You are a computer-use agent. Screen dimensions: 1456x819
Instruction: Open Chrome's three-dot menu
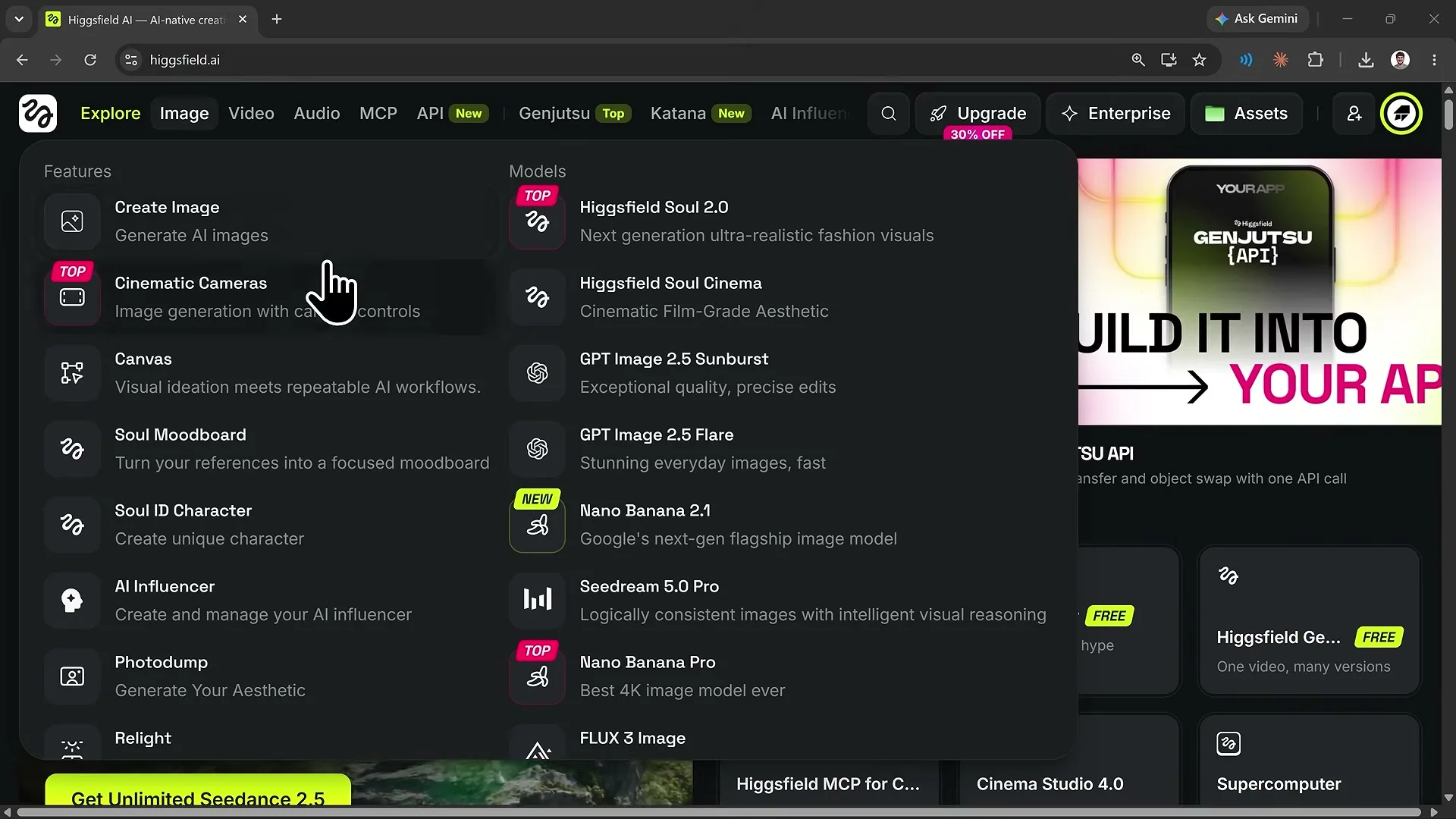pos(1434,60)
